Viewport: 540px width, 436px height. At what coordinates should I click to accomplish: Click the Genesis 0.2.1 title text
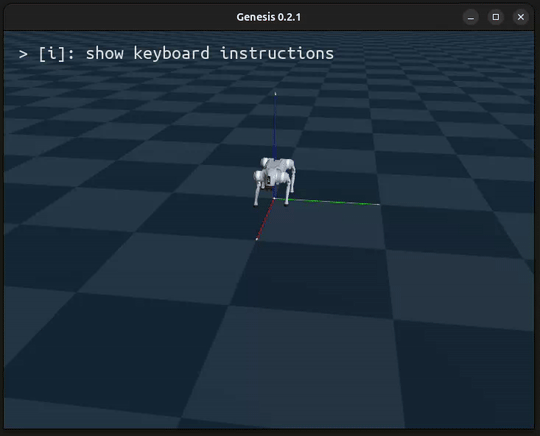click(x=269, y=17)
